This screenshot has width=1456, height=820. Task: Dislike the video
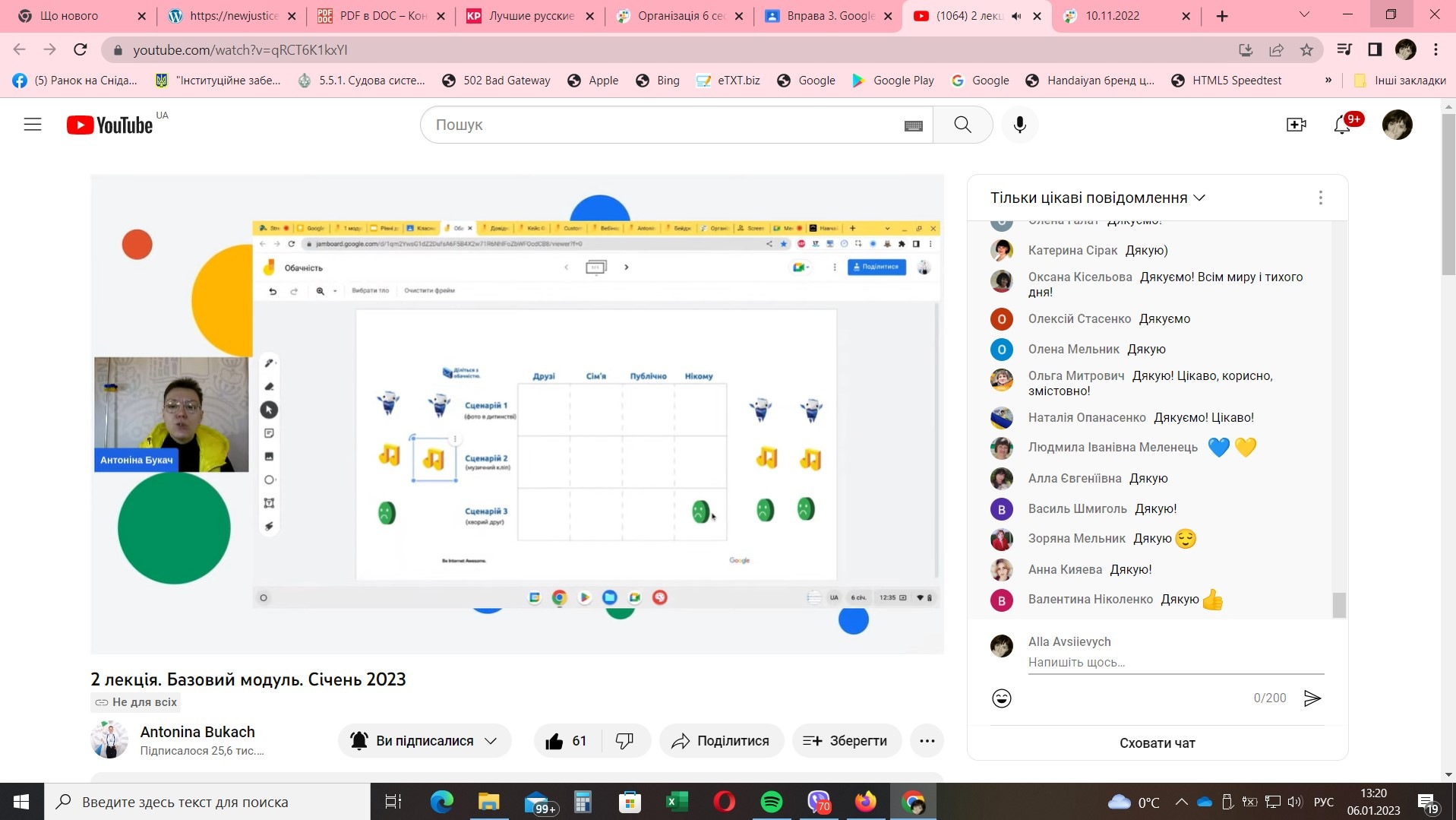624,741
